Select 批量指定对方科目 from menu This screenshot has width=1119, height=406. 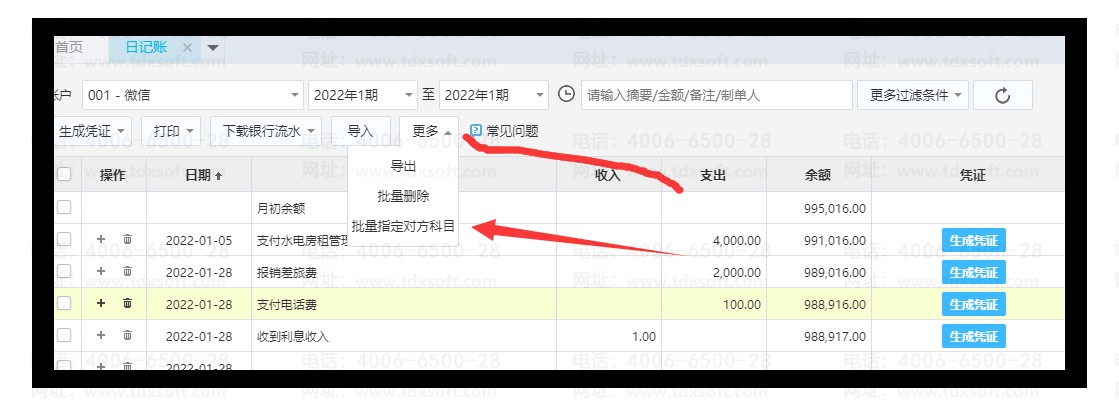(403, 227)
